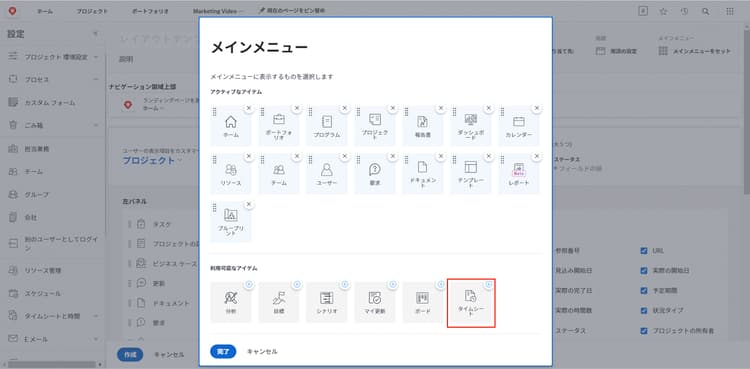Screen dimensions: 750x369
Task: Open ポートフォリオ in the top navigation
Action: point(150,11)
